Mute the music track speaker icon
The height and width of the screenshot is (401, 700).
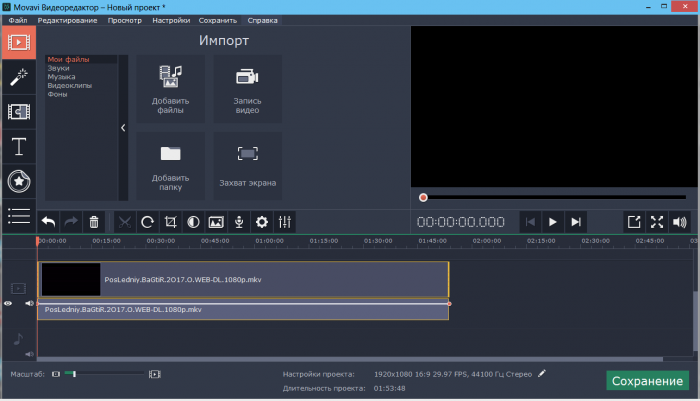click(x=29, y=353)
